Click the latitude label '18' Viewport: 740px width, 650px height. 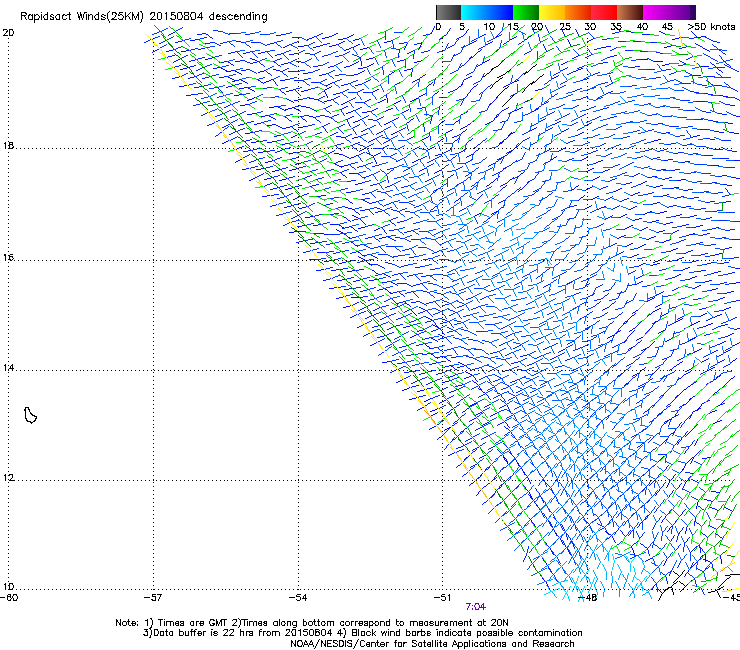pos(8,146)
